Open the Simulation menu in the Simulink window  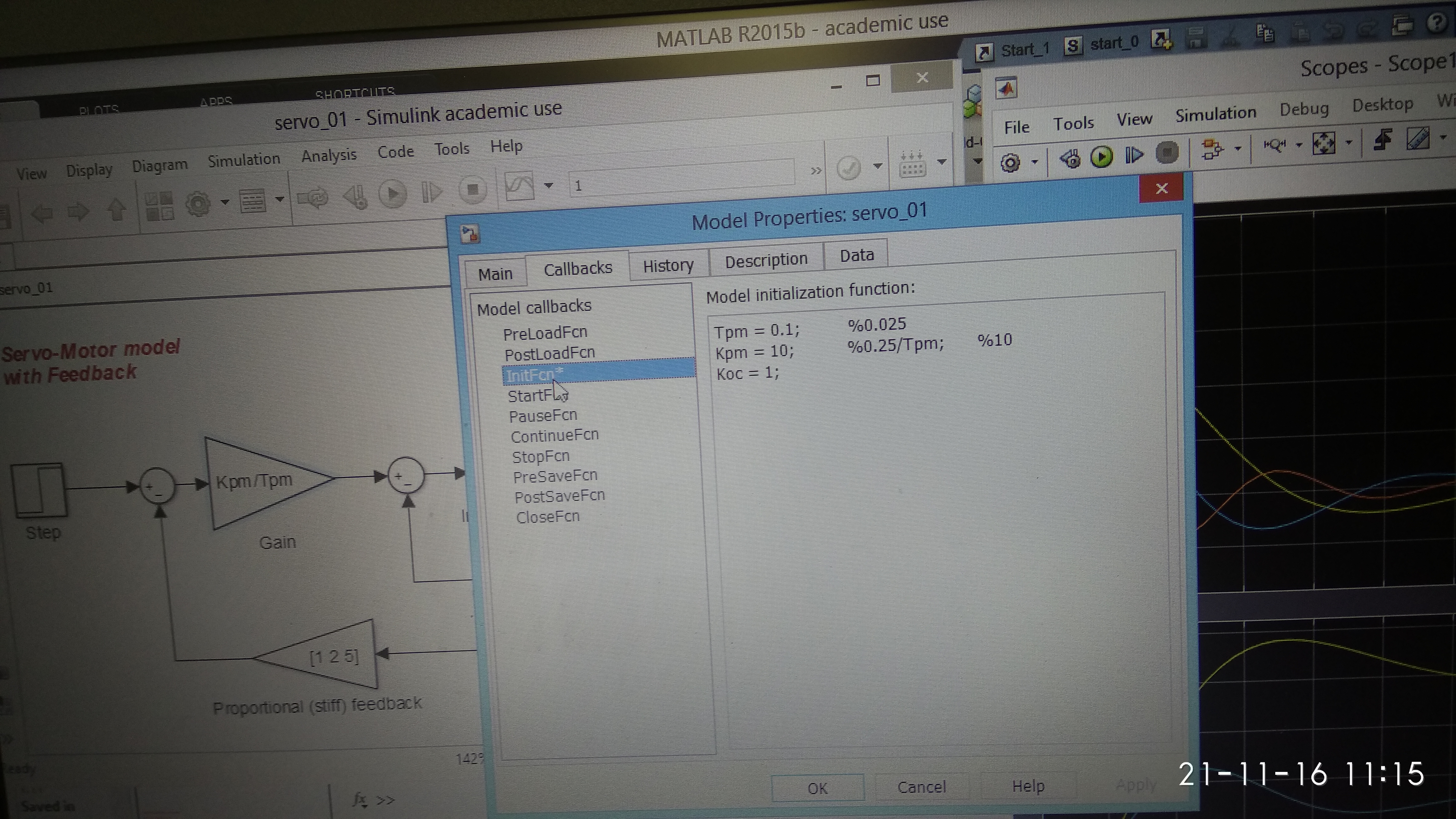244,160
